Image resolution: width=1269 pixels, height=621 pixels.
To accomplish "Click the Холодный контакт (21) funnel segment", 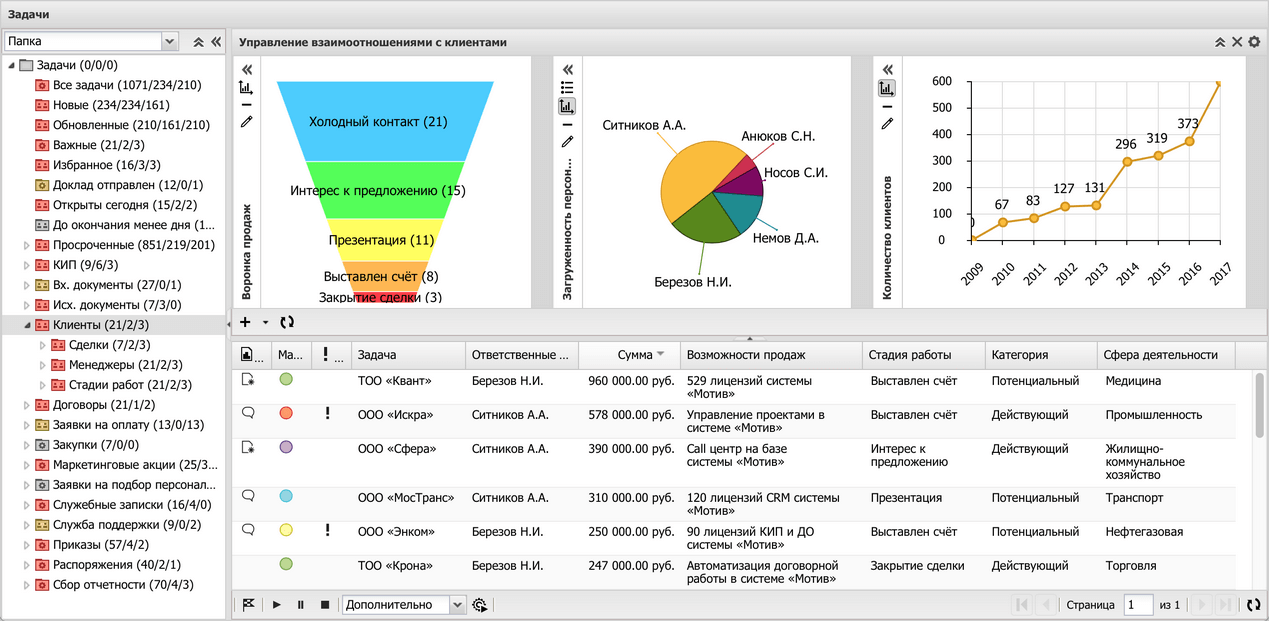I will pos(378,122).
